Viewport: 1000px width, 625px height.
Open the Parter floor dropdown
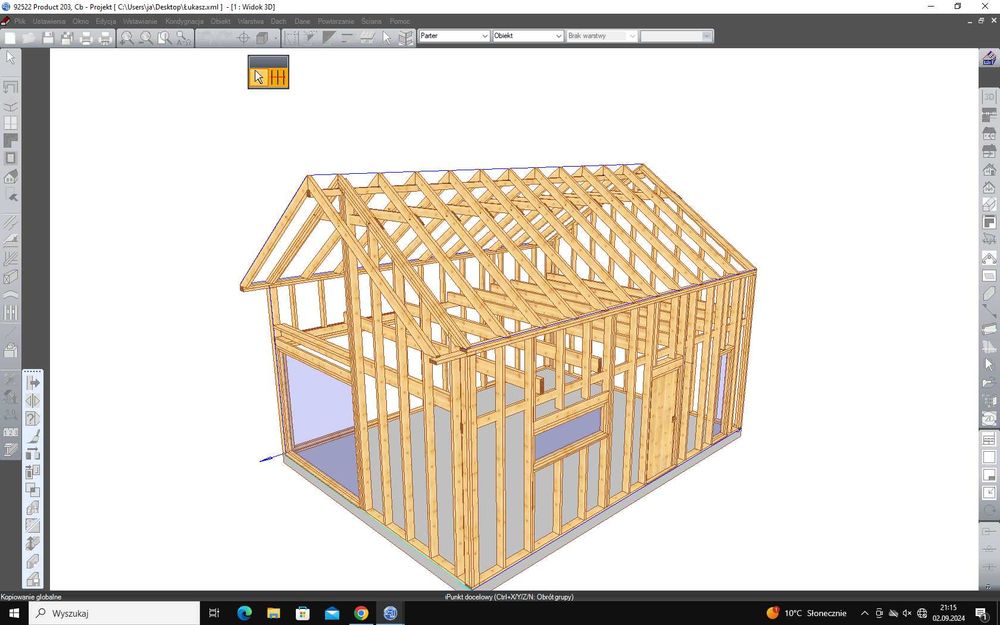pos(454,36)
